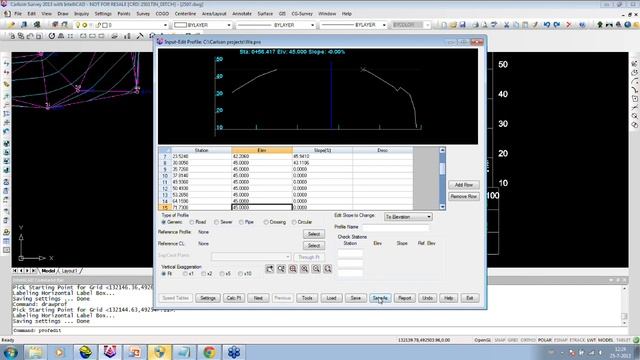Screen dimensions: 640x360
Task: Click the Open file folder icon
Action: pos(453,25)
